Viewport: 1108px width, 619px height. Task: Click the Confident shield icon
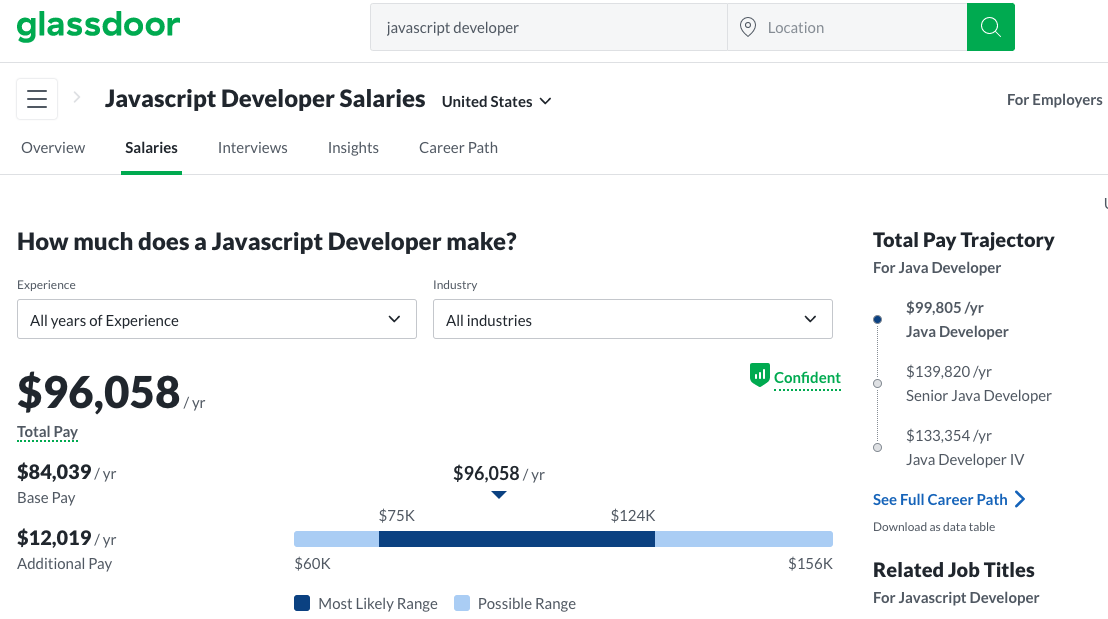(x=760, y=375)
